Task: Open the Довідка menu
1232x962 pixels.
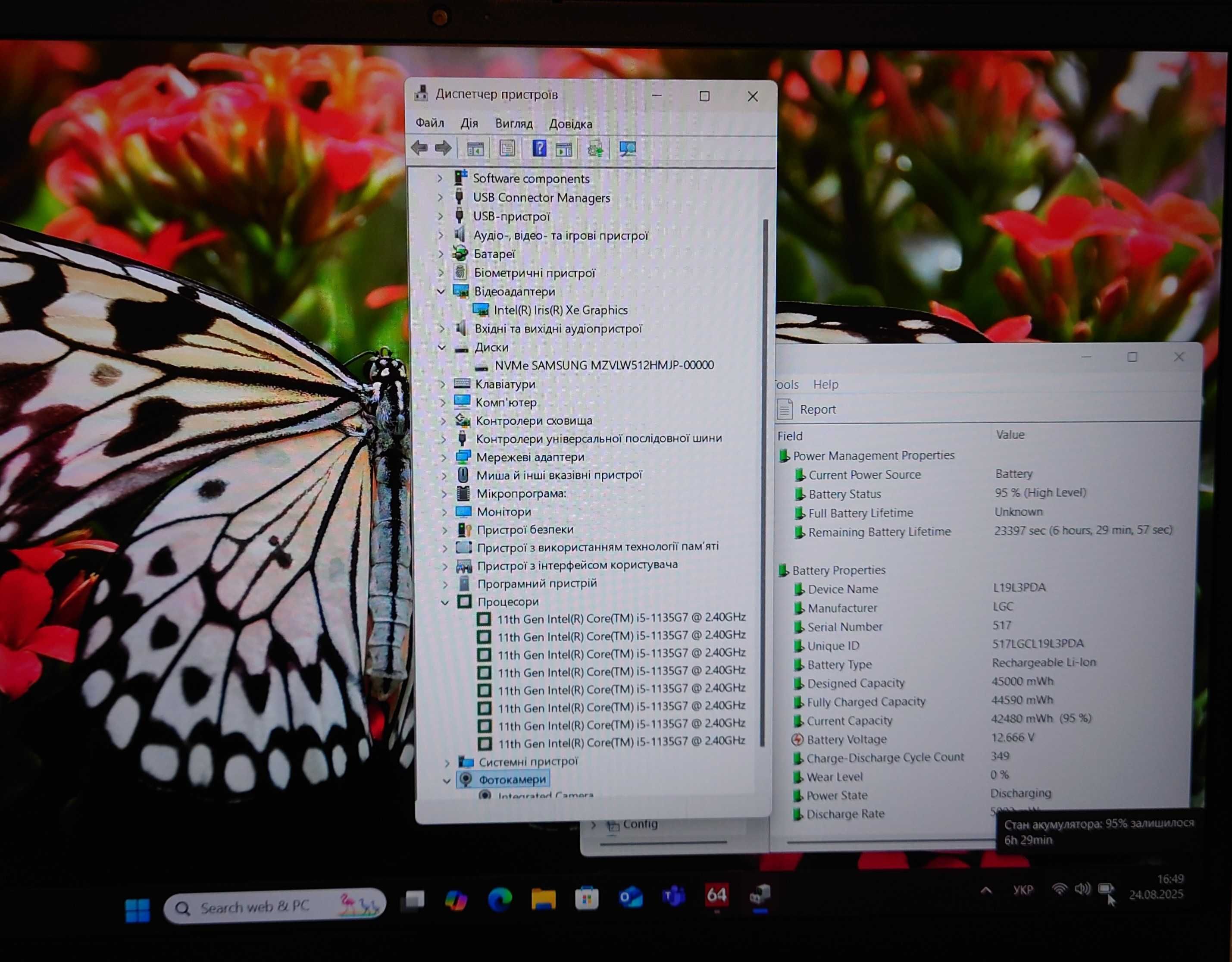Action: coord(571,124)
